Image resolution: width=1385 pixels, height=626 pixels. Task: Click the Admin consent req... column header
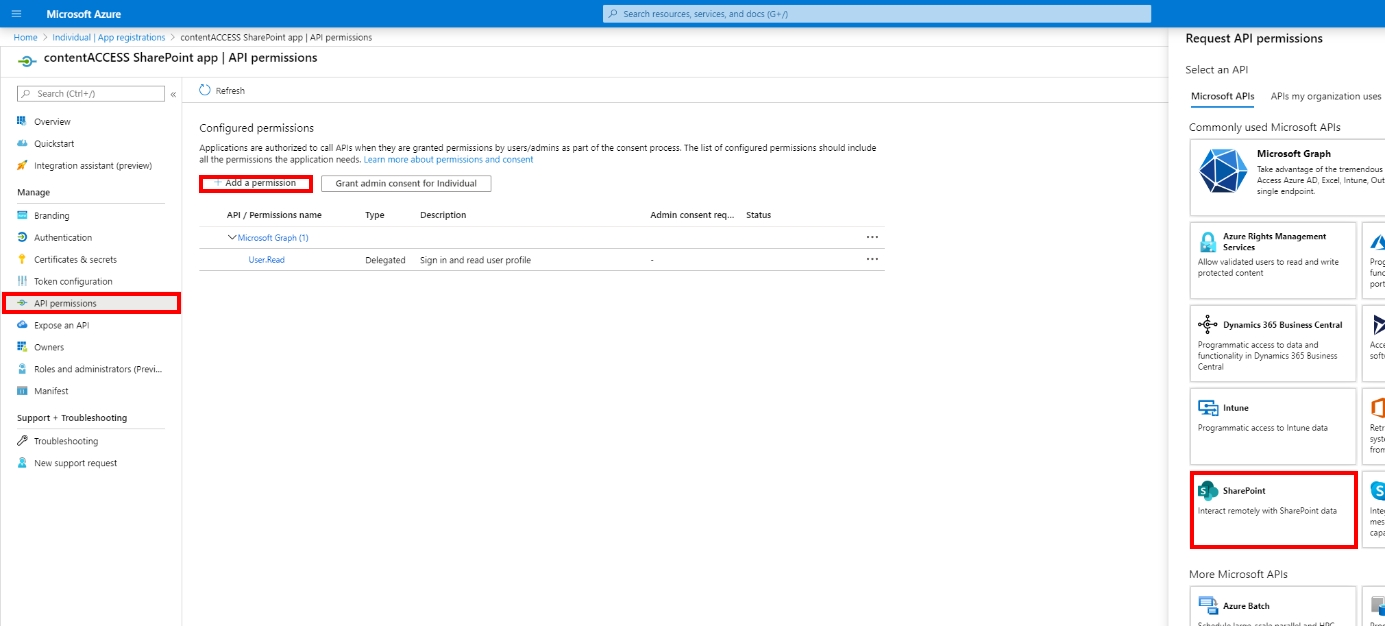click(692, 215)
